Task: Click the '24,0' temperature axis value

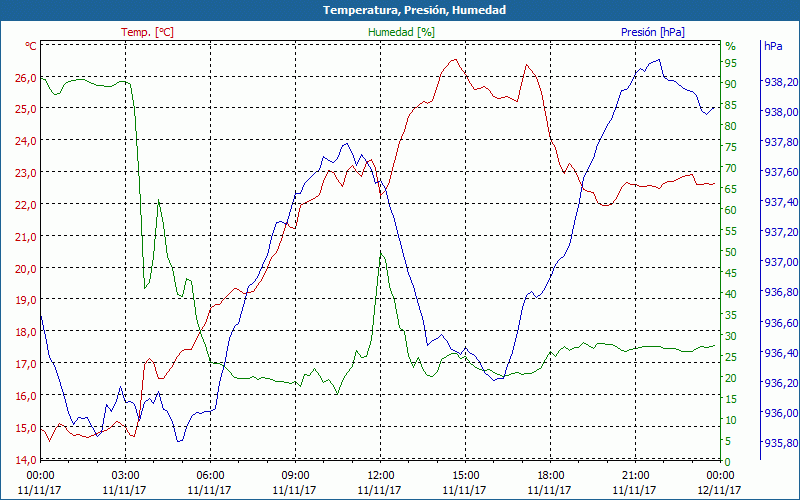Action: (27, 141)
